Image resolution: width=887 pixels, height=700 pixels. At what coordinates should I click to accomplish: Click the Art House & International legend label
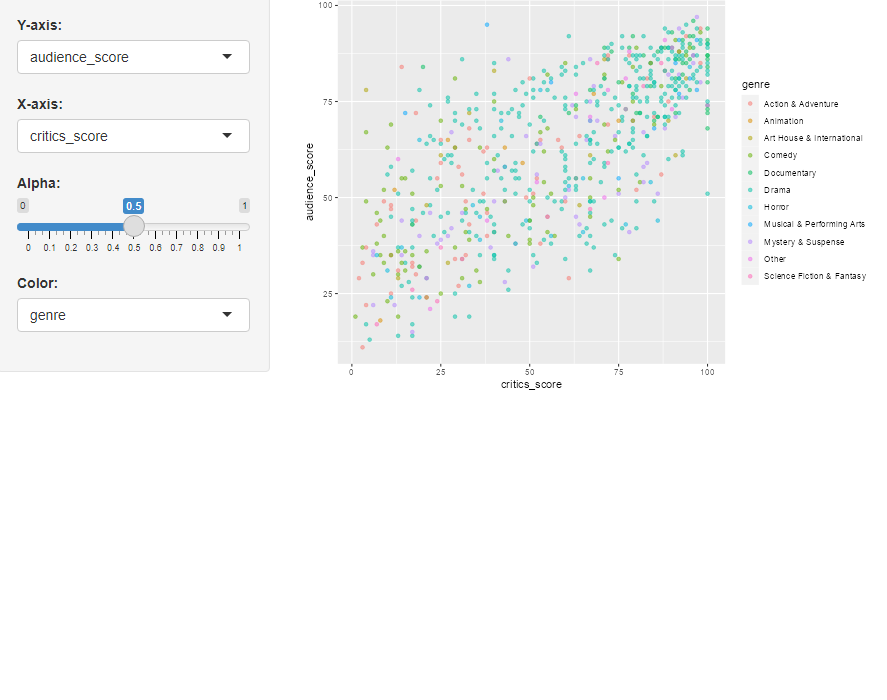tap(813, 138)
